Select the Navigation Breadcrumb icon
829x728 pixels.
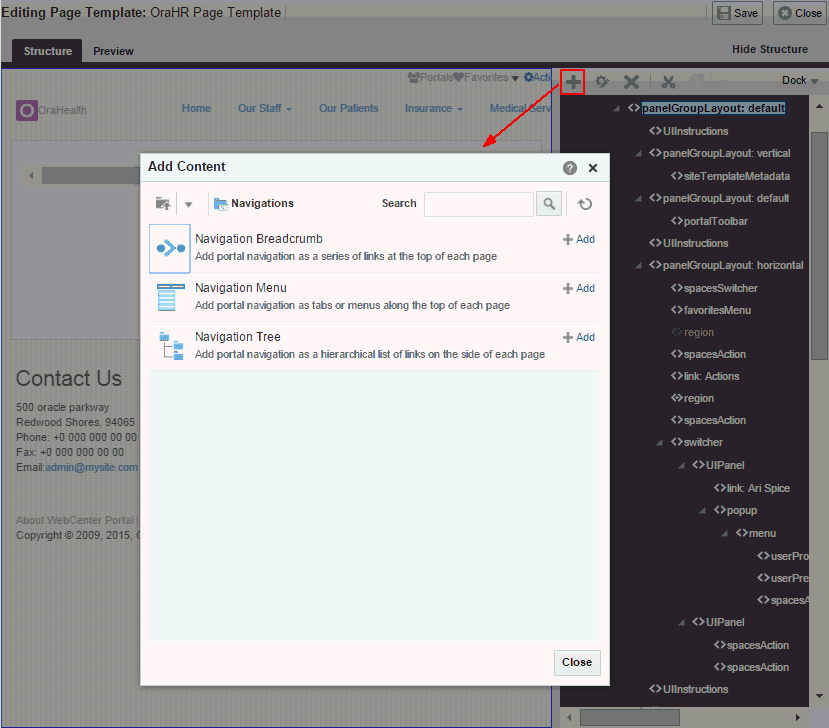(x=170, y=248)
